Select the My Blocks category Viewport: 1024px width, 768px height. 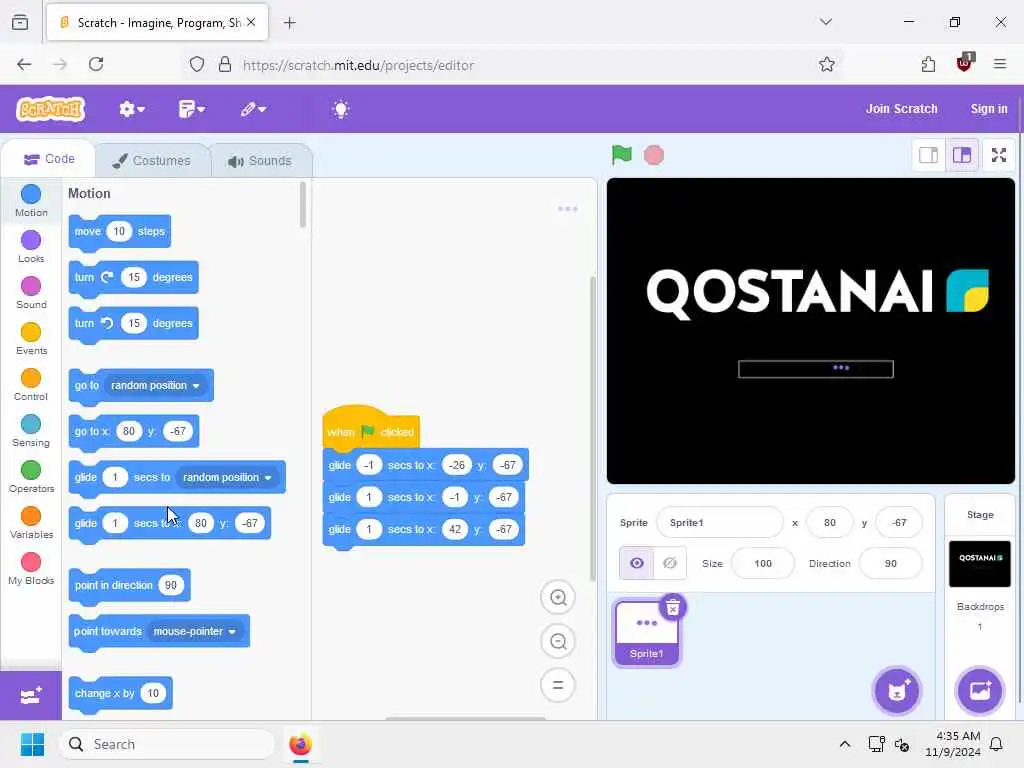coord(31,569)
